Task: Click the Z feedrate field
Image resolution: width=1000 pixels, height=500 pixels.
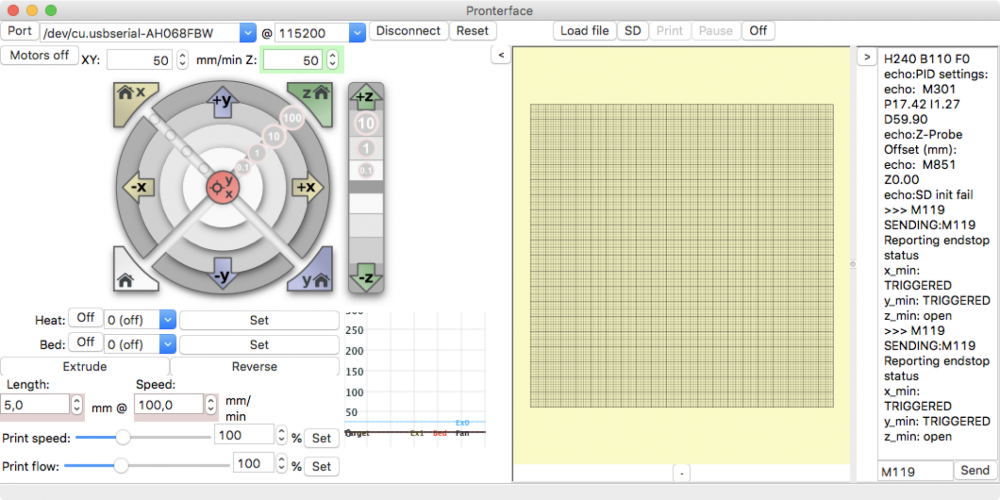Action: pyautogui.click(x=293, y=61)
